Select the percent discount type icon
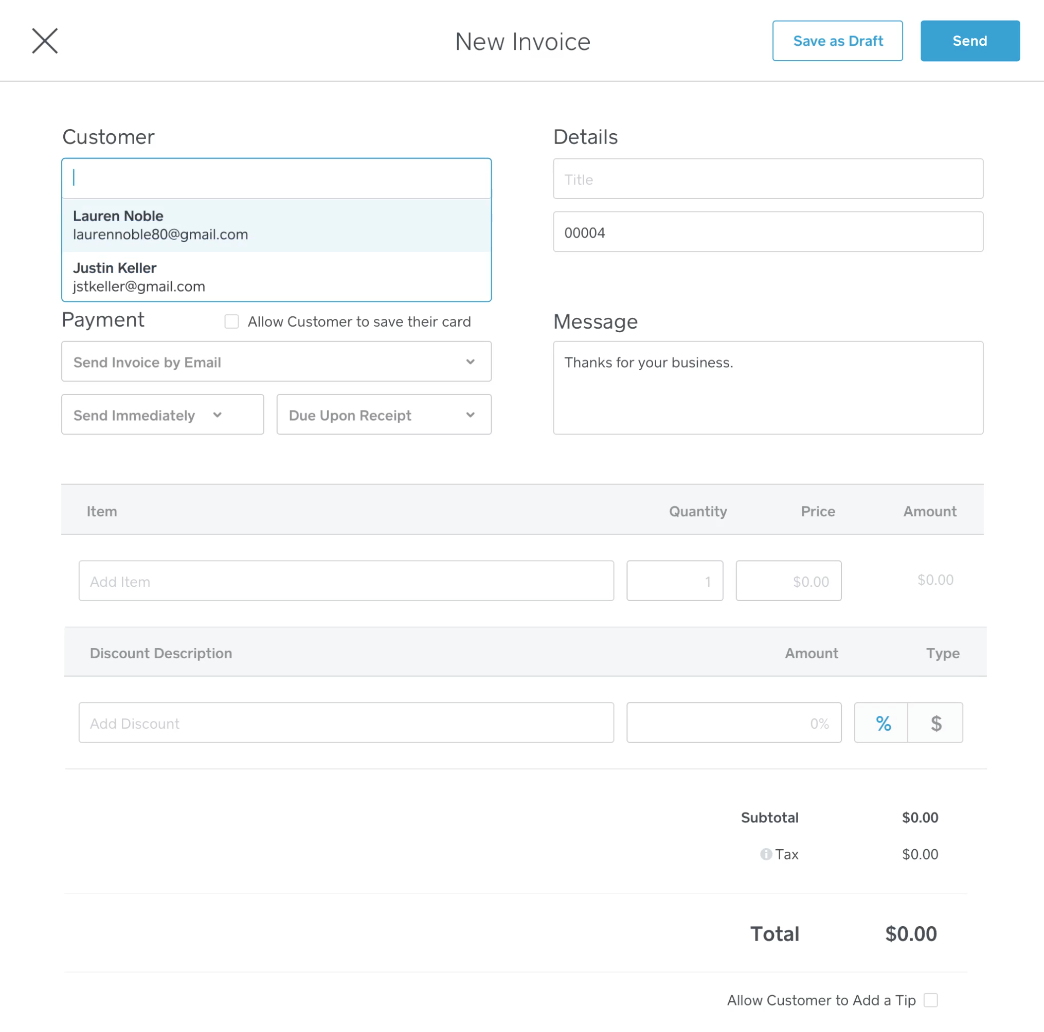Image resolution: width=1044 pixels, height=1032 pixels. click(881, 722)
